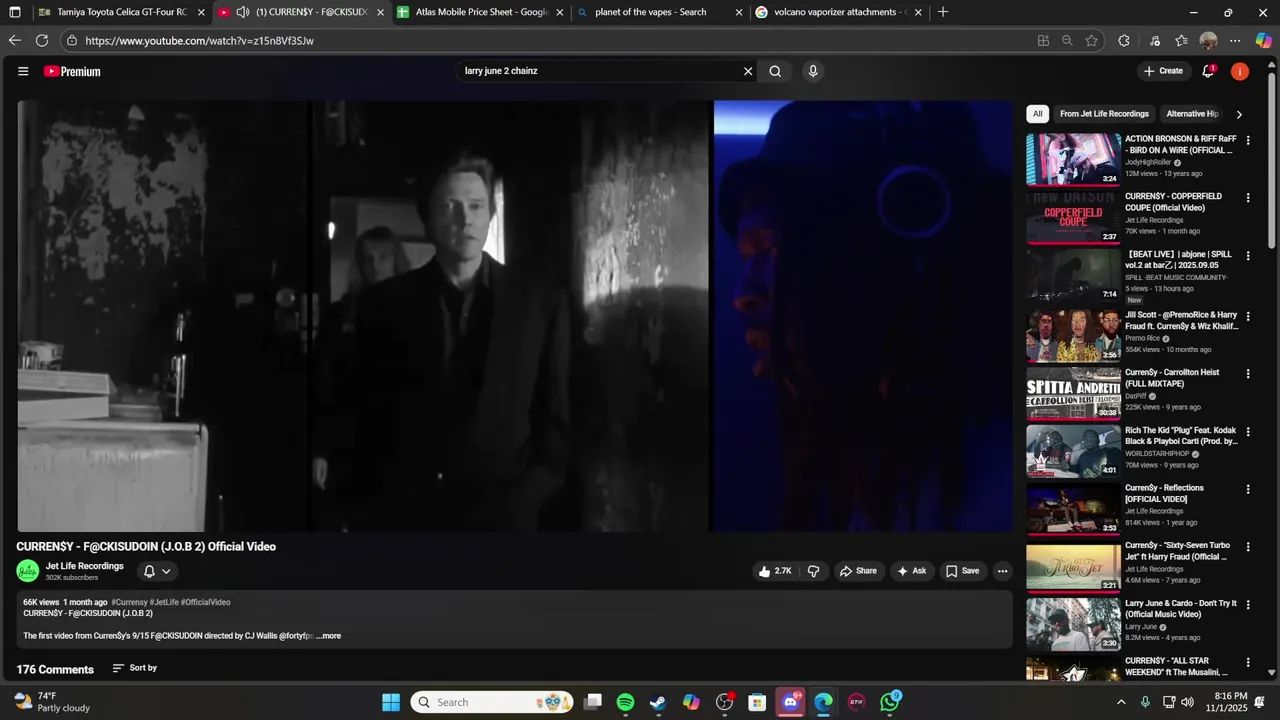Open WhatsApp from the taskbar
Image resolution: width=1280 pixels, height=720 pixels.
890,702
